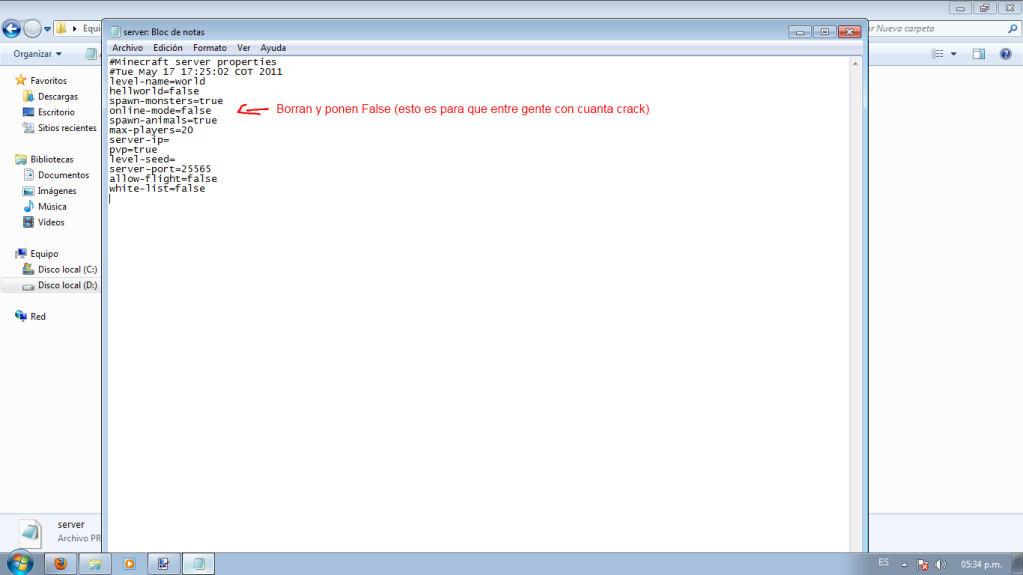The image size is (1023, 575).
Task: Open the Edición menu in Notepad
Action: pyautogui.click(x=168, y=48)
